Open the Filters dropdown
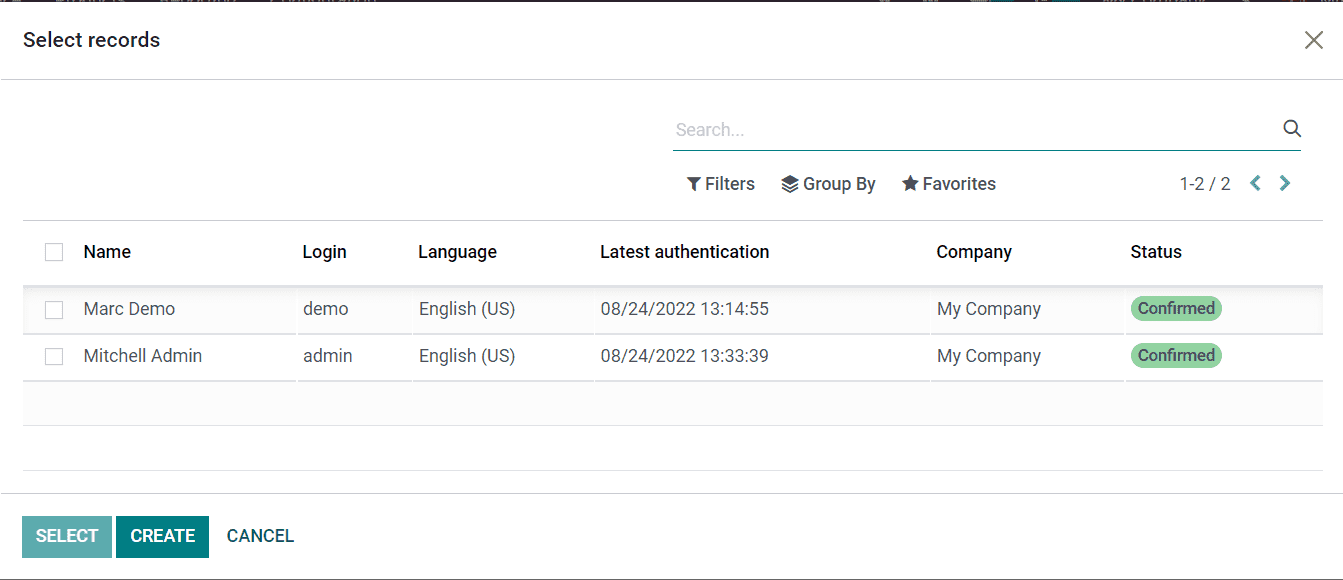 721,184
